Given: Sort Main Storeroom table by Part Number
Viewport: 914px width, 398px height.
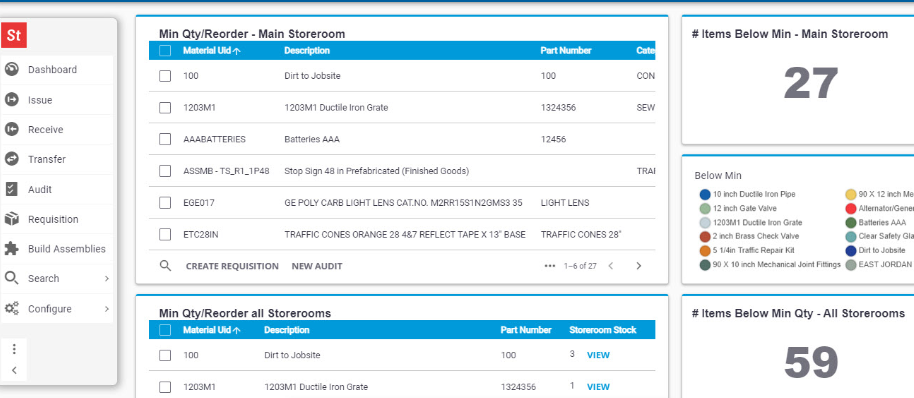Looking at the screenshot, I should (x=565, y=51).
